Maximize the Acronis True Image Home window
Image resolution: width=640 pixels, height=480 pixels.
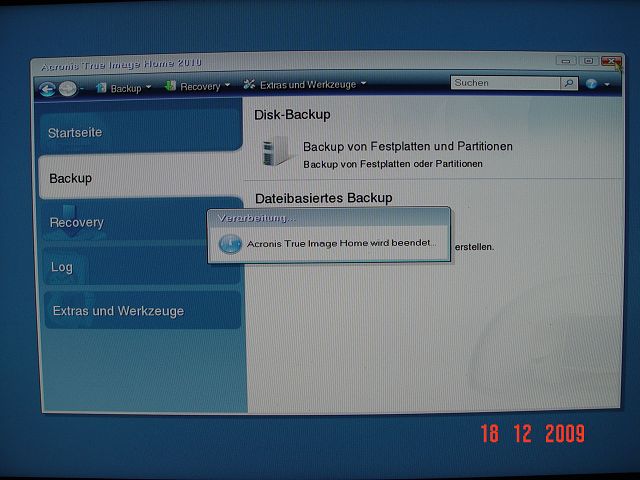click(x=588, y=61)
